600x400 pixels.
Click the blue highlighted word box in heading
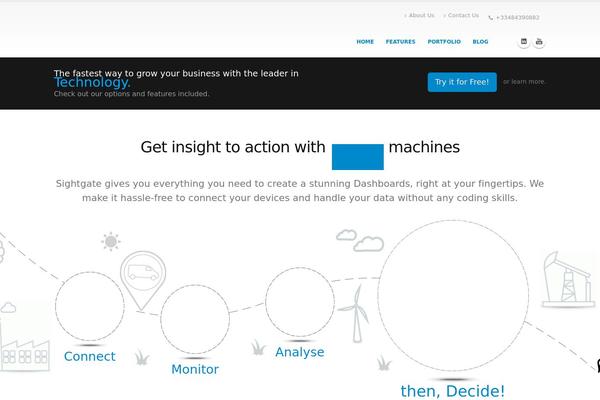click(358, 157)
